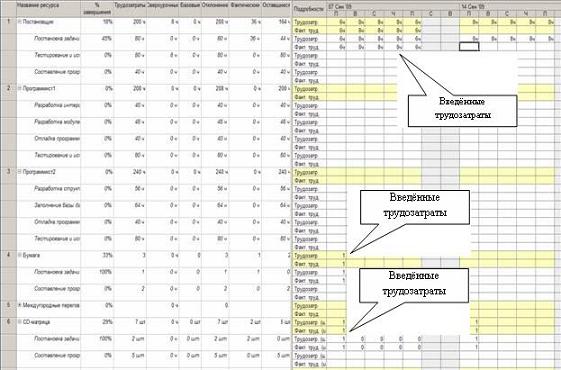Collapse the Программист1 resource group

20,88
